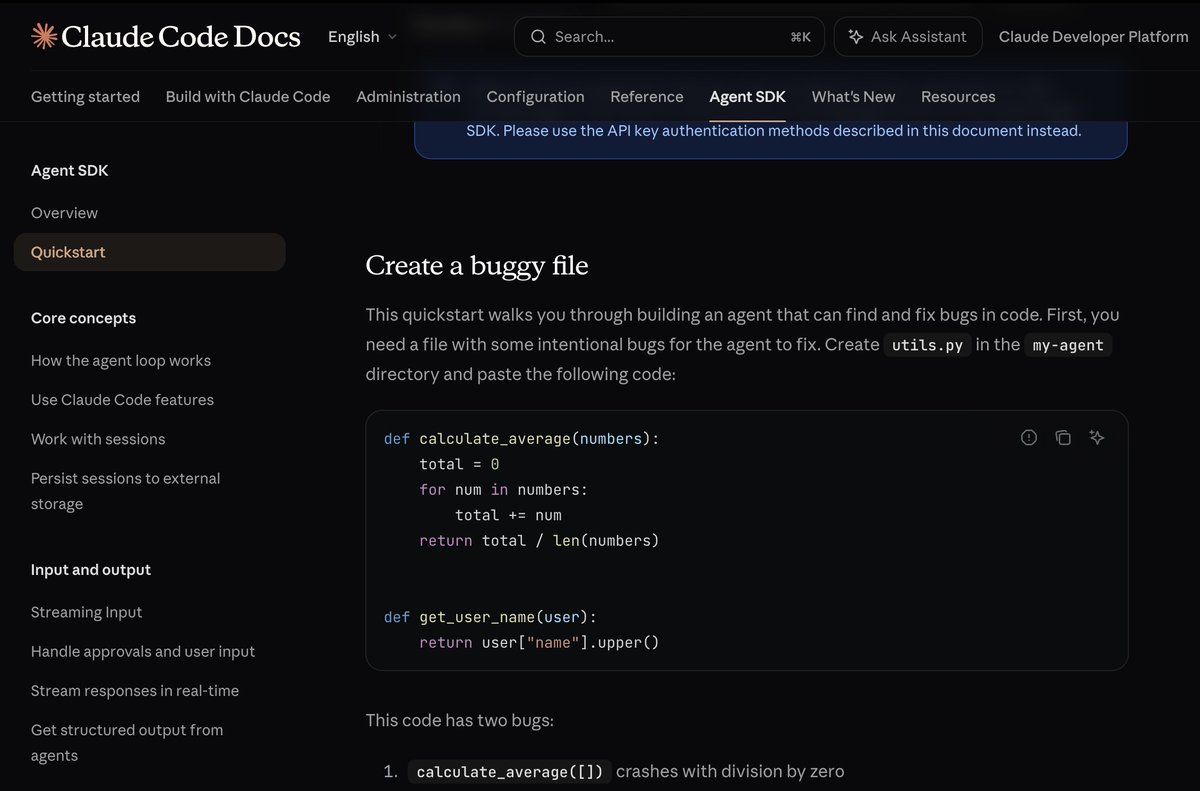The height and width of the screenshot is (791, 1200).
Task: Click the return total / len(numbers) line
Action: [539, 540]
